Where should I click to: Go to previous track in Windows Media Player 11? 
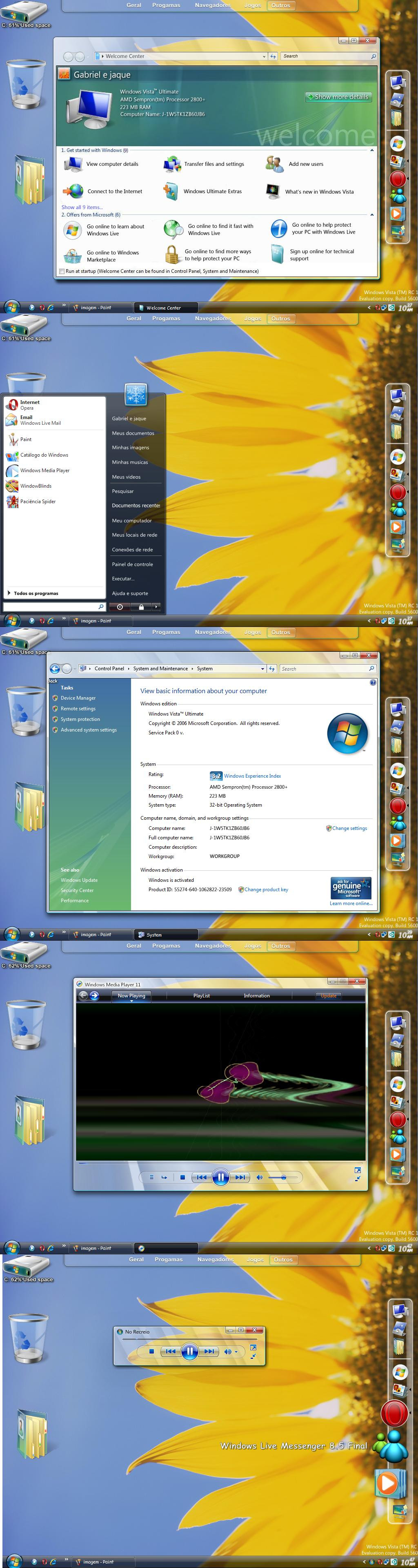pyautogui.click(x=201, y=1177)
